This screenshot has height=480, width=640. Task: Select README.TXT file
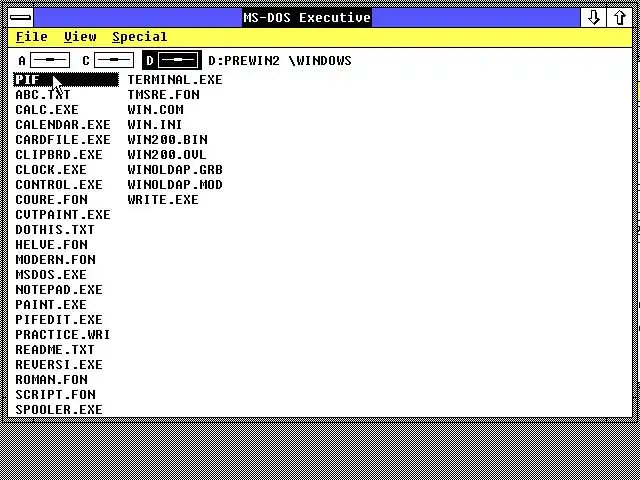(x=55, y=350)
